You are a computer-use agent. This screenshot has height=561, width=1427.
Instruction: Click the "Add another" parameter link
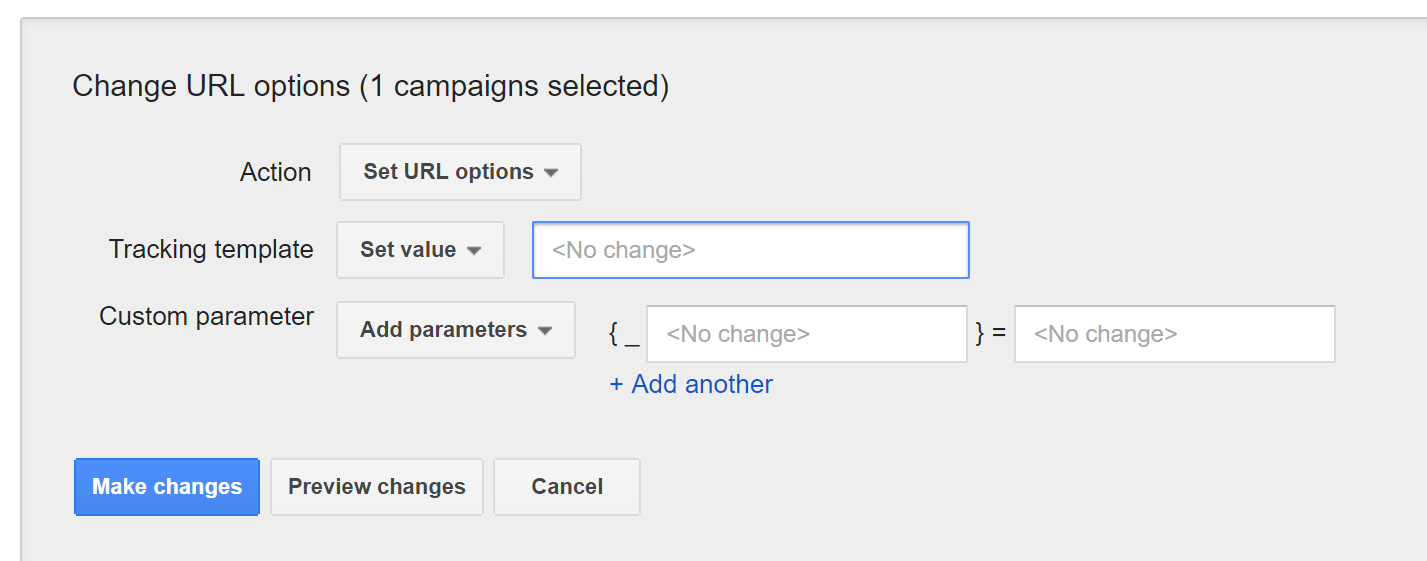click(701, 385)
